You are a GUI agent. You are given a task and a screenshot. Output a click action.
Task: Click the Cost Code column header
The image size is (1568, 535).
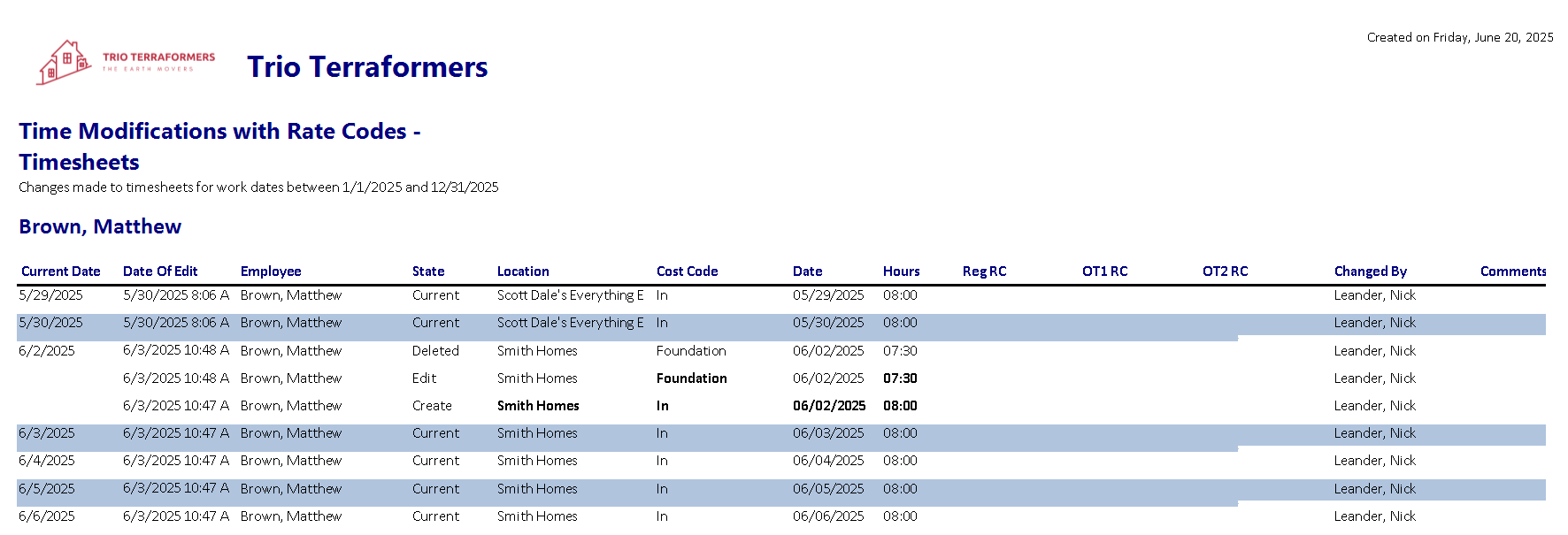click(687, 271)
